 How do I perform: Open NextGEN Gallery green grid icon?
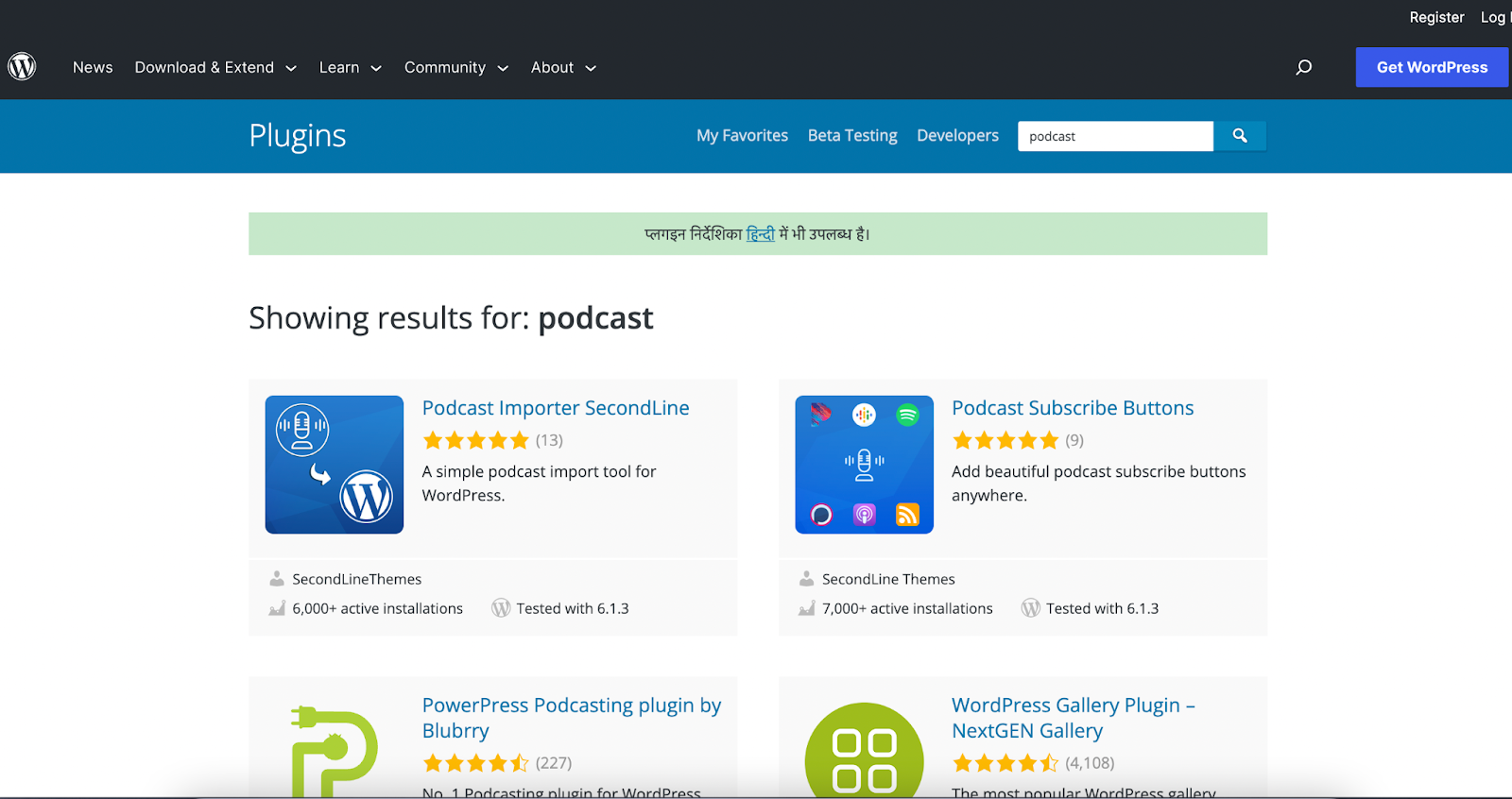coord(864,750)
